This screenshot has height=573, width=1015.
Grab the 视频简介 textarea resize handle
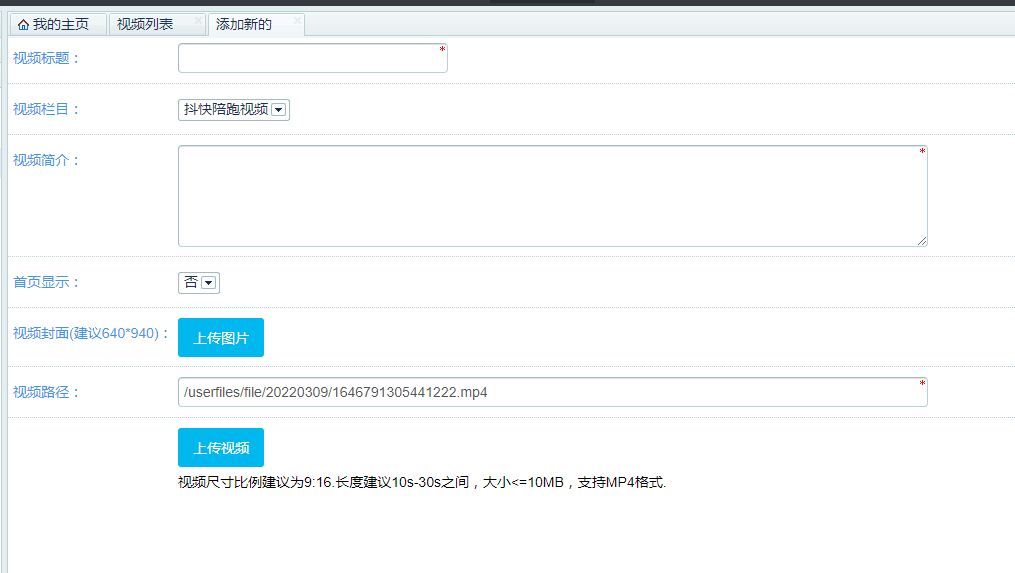click(922, 241)
